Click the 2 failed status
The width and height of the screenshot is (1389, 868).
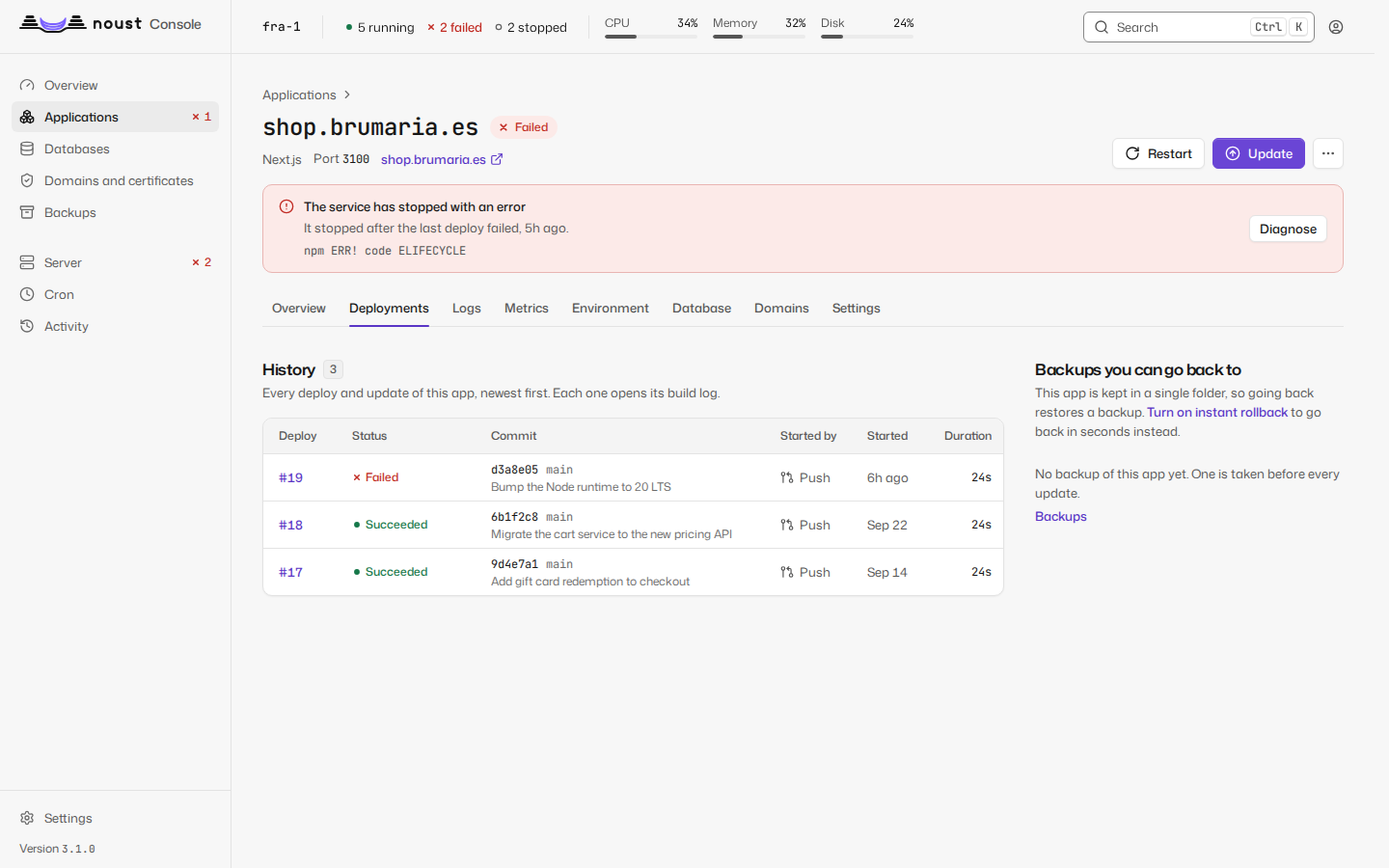click(454, 27)
